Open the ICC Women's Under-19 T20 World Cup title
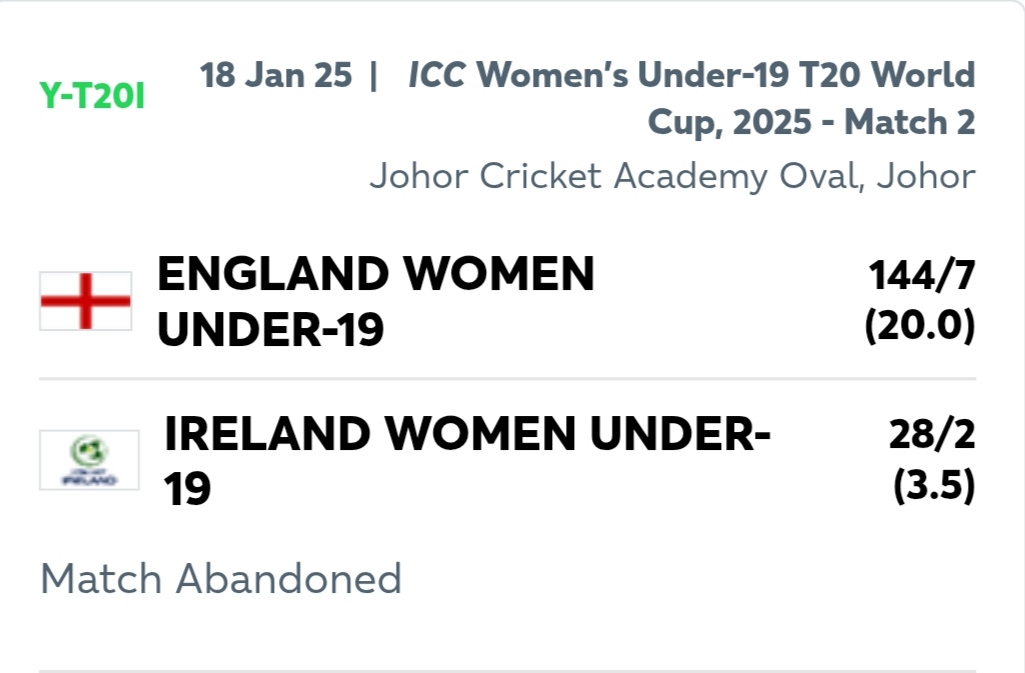1025x673 pixels. click(692, 98)
